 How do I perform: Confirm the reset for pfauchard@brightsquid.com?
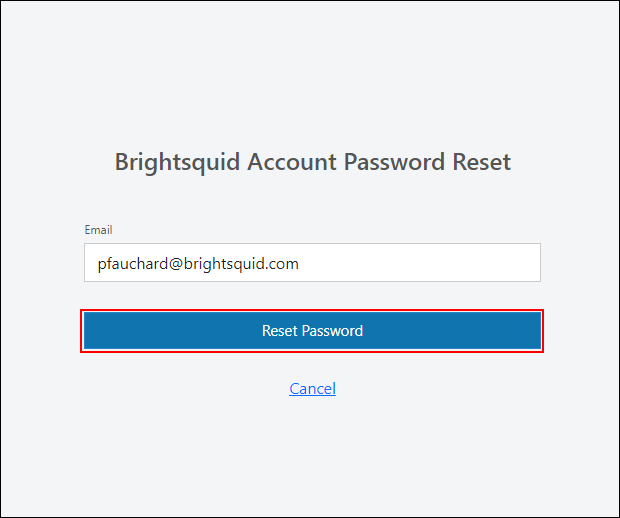tap(312, 331)
